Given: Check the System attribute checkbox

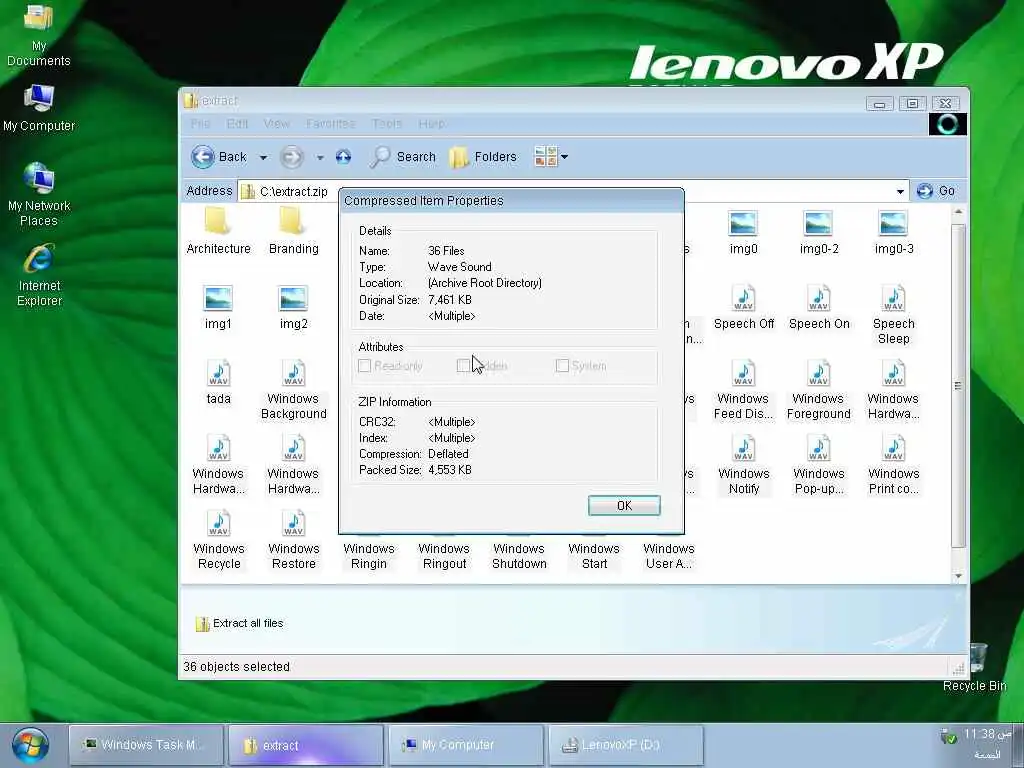Looking at the screenshot, I should [562, 366].
